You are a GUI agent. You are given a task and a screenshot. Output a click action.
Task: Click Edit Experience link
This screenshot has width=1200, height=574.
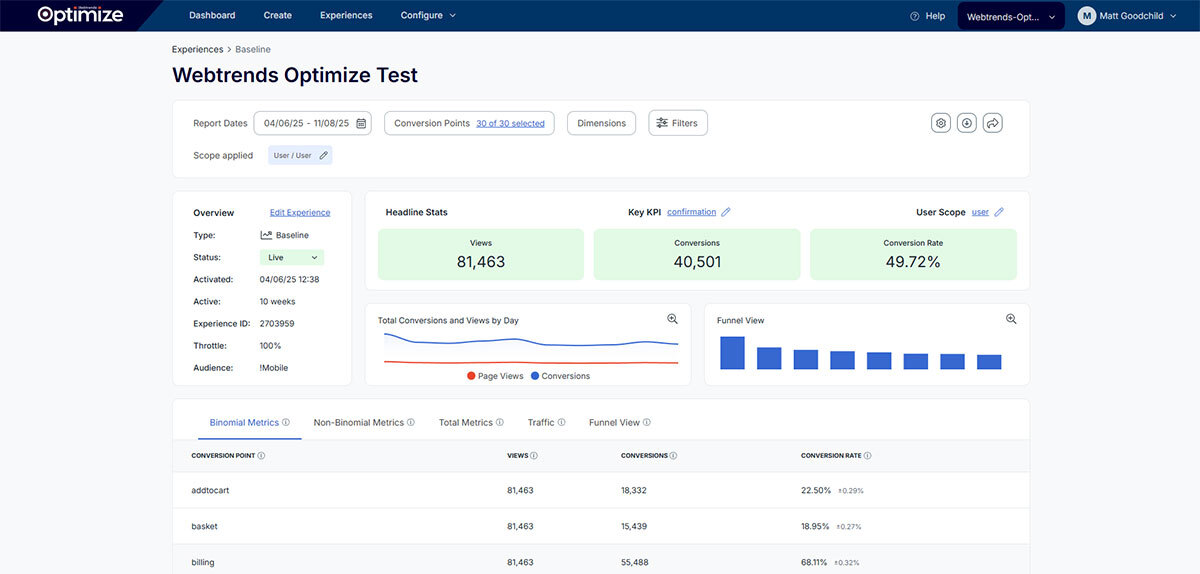tap(300, 213)
